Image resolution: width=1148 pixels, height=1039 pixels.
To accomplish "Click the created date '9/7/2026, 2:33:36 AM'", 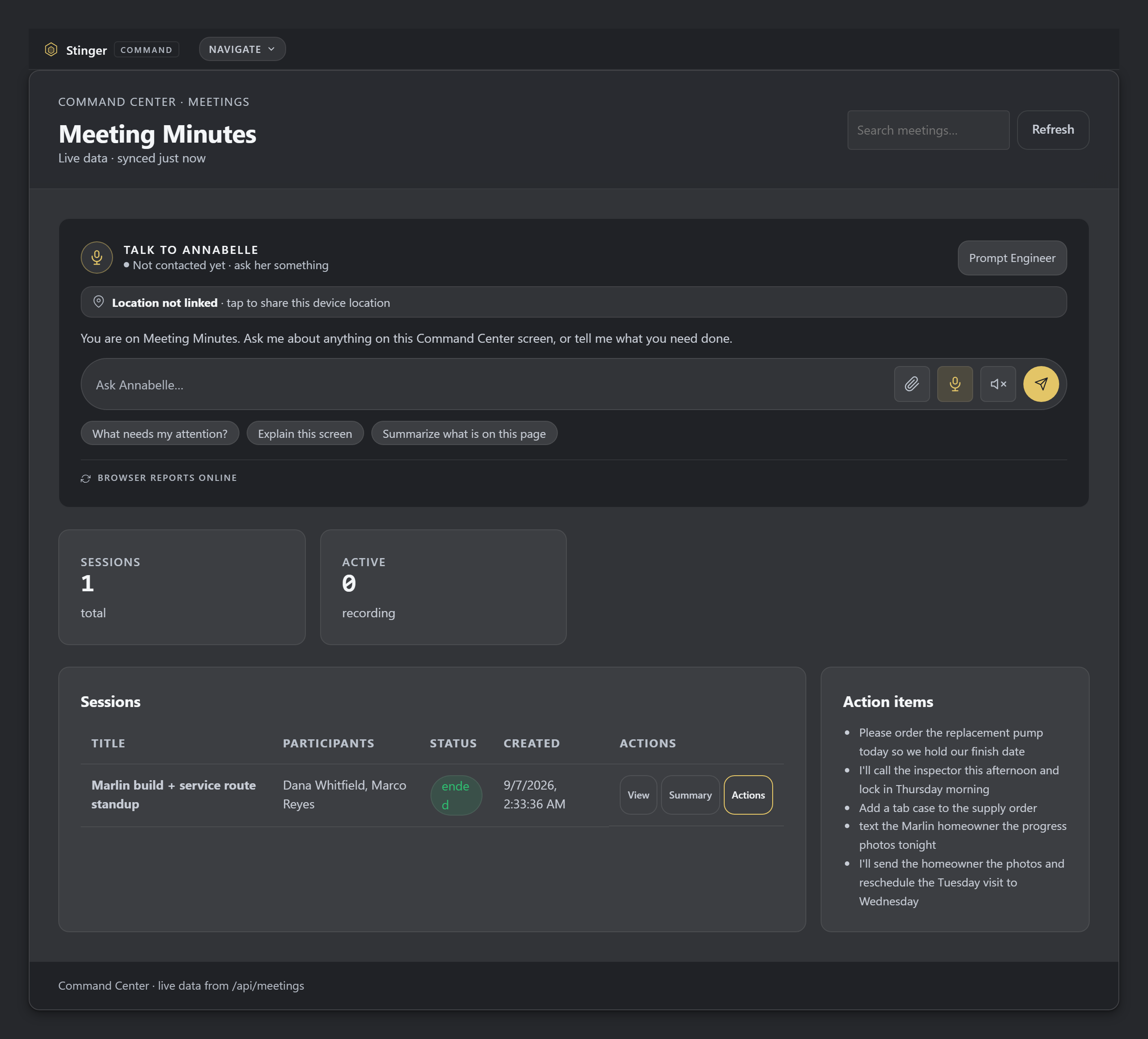I will [534, 795].
